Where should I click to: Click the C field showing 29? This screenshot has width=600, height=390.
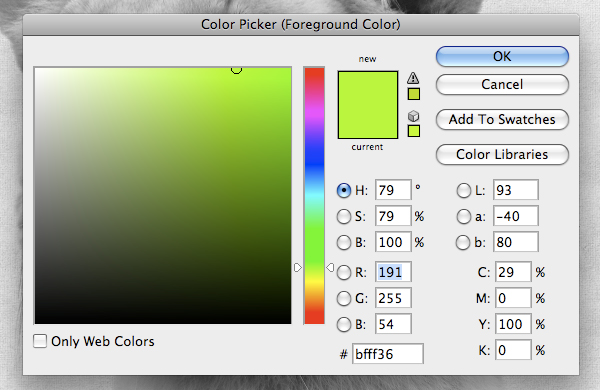coord(513,272)
